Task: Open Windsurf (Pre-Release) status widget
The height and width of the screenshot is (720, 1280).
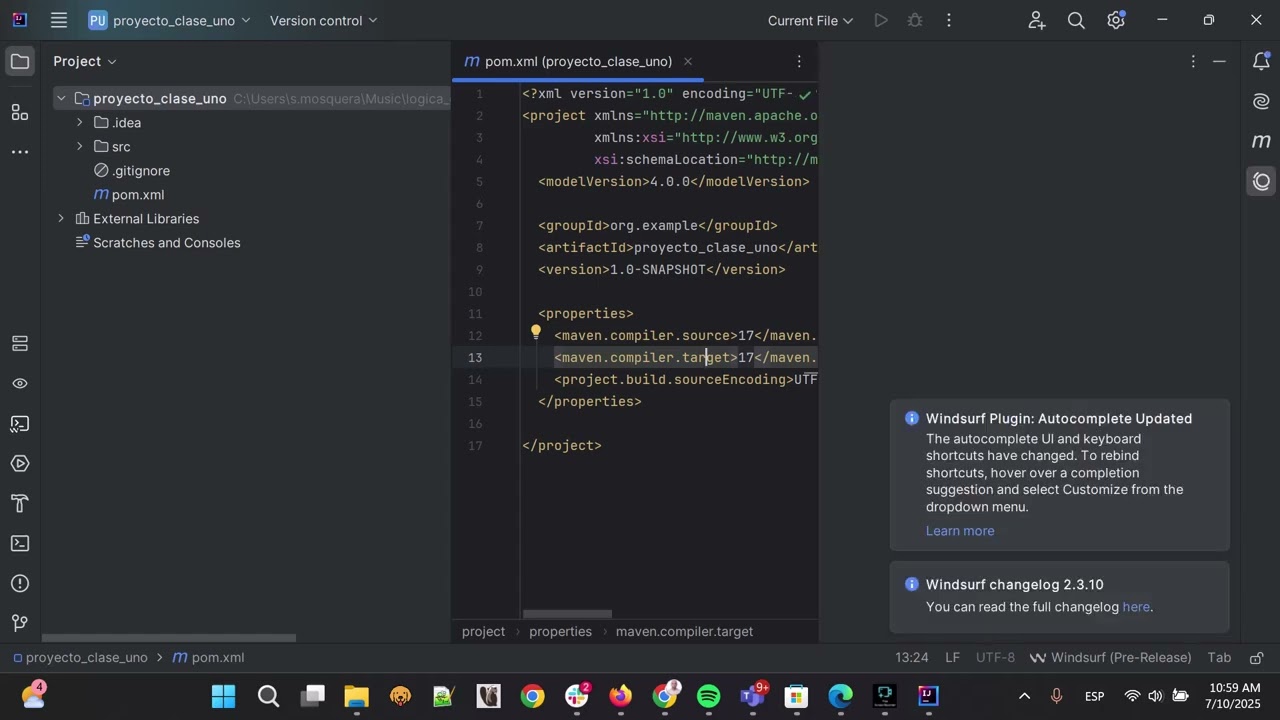Action: [x=1110, y=657]
